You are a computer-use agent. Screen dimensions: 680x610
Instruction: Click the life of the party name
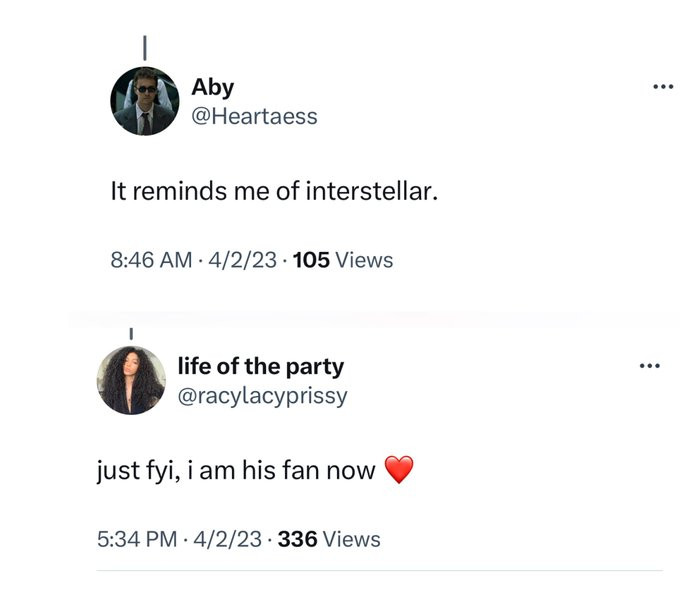(x=261, y=367)
